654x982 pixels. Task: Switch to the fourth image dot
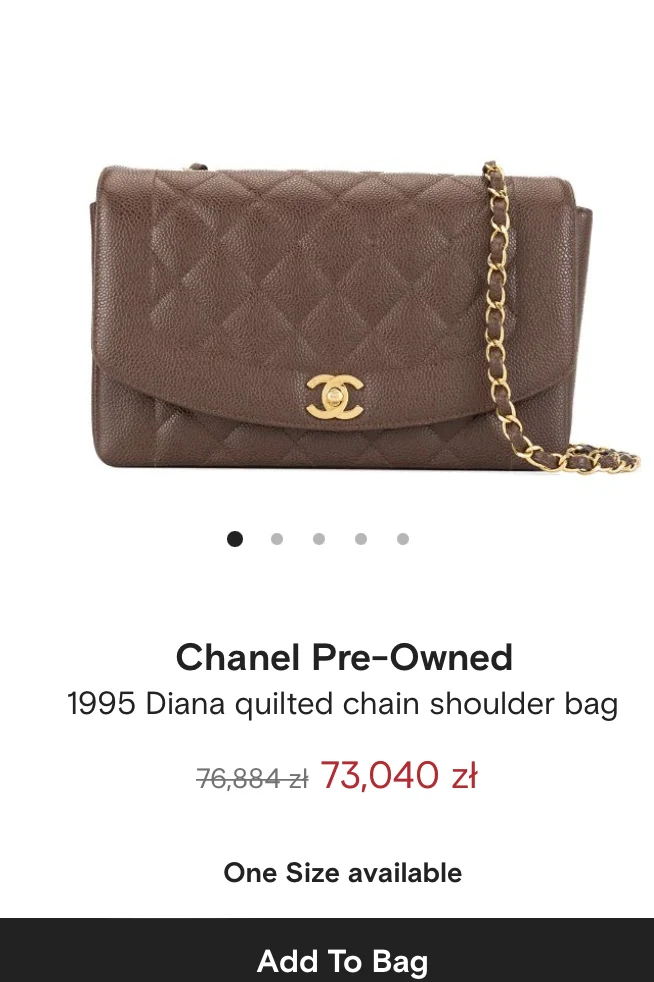click(x=361, y=539)
